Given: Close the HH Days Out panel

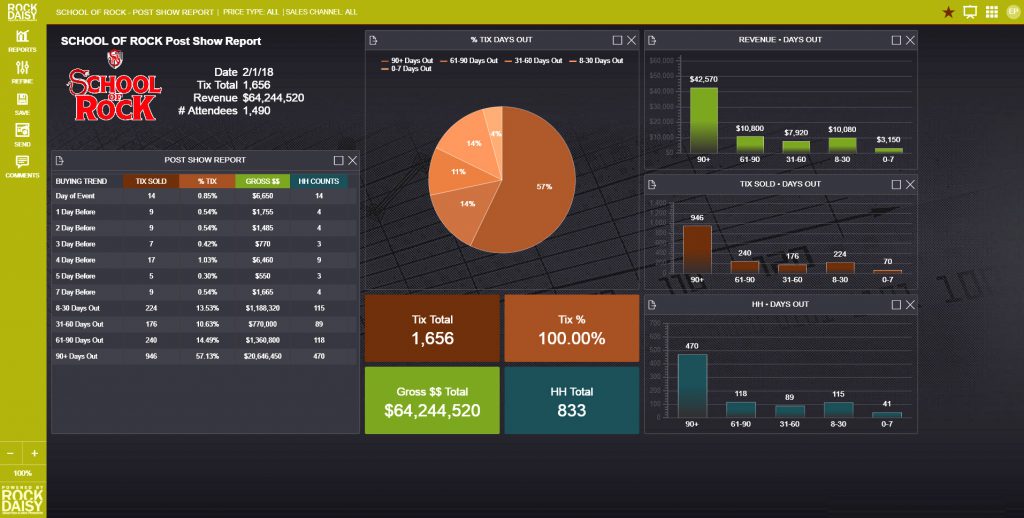Looking at the screenshot, I should tap(910, 304).
